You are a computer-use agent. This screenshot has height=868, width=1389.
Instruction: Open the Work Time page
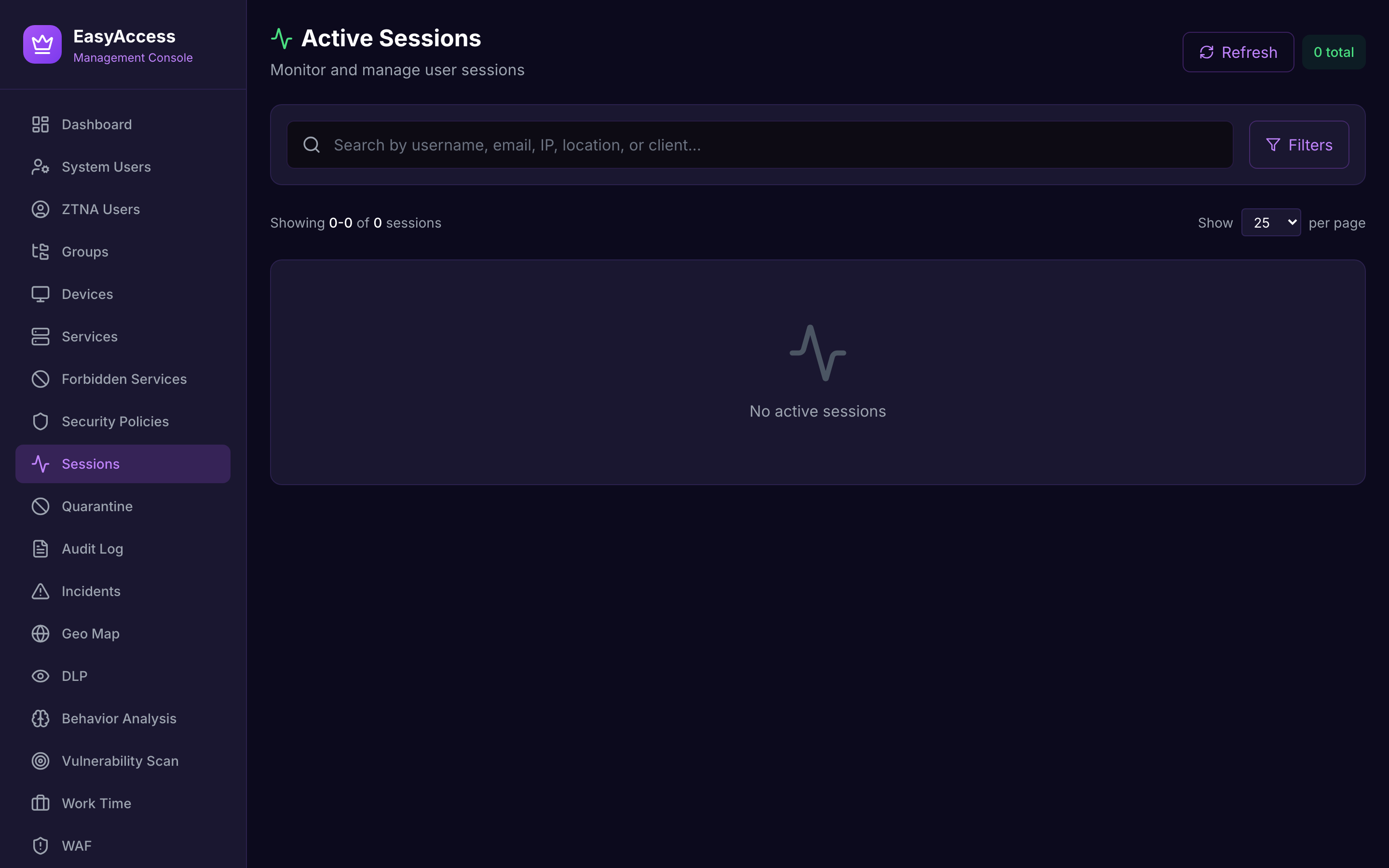pyautogui.click(x=95, y=803)
